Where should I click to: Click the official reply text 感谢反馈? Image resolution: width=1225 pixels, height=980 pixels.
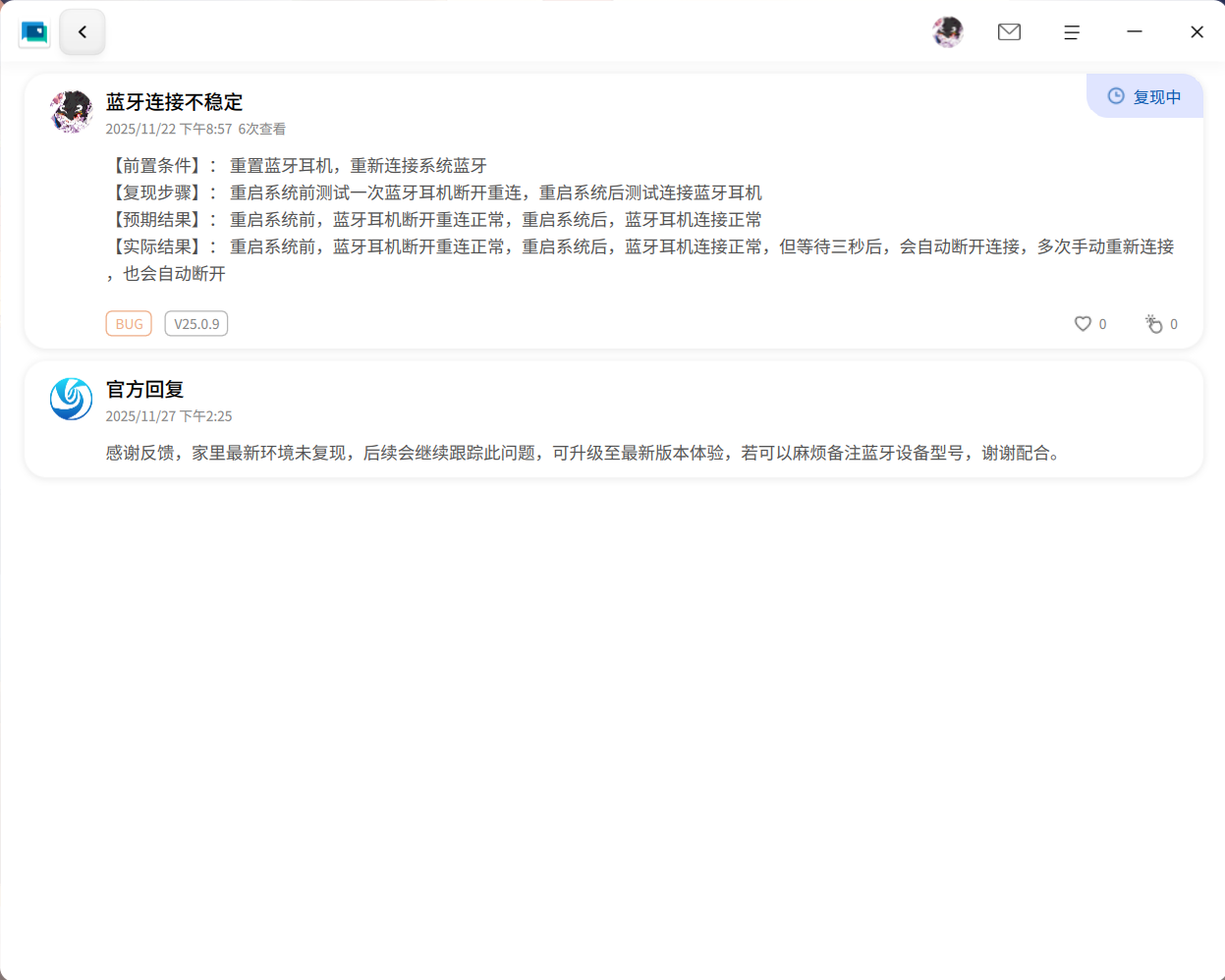(586, 454)
